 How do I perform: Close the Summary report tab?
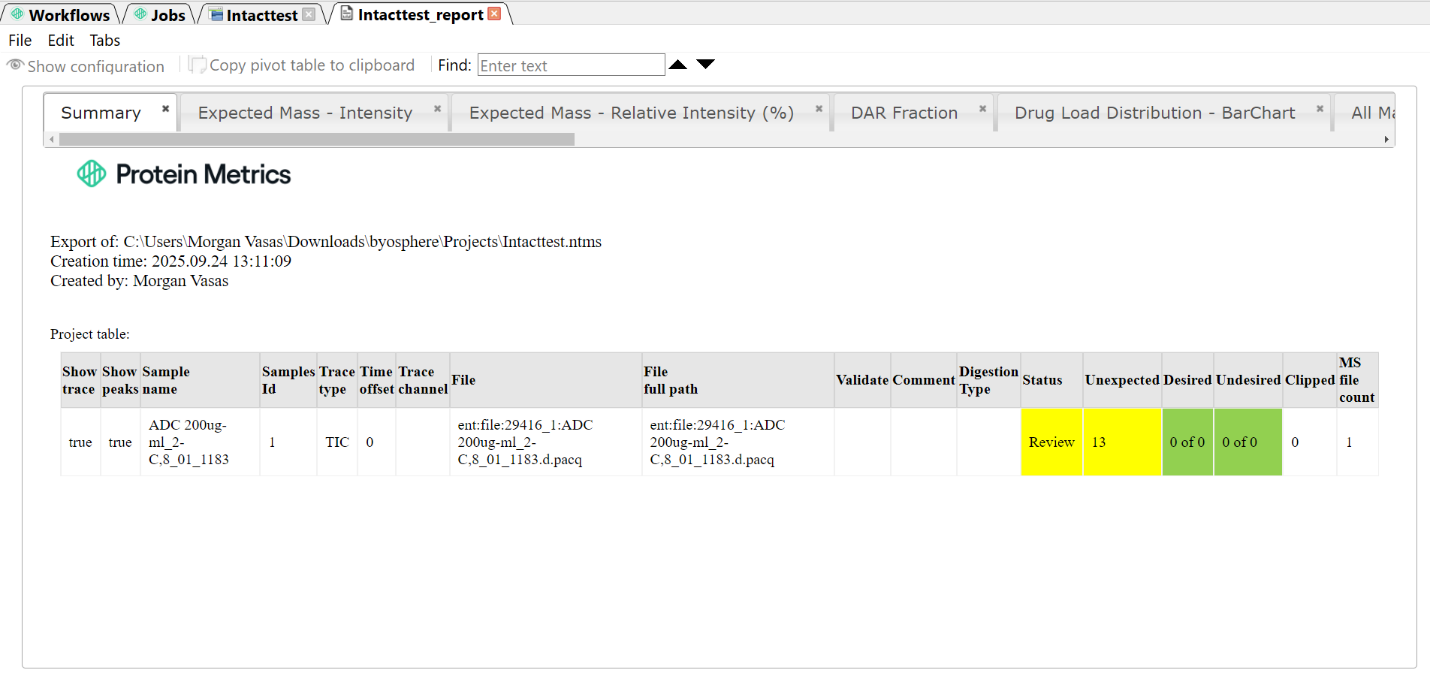click(166, 108)
